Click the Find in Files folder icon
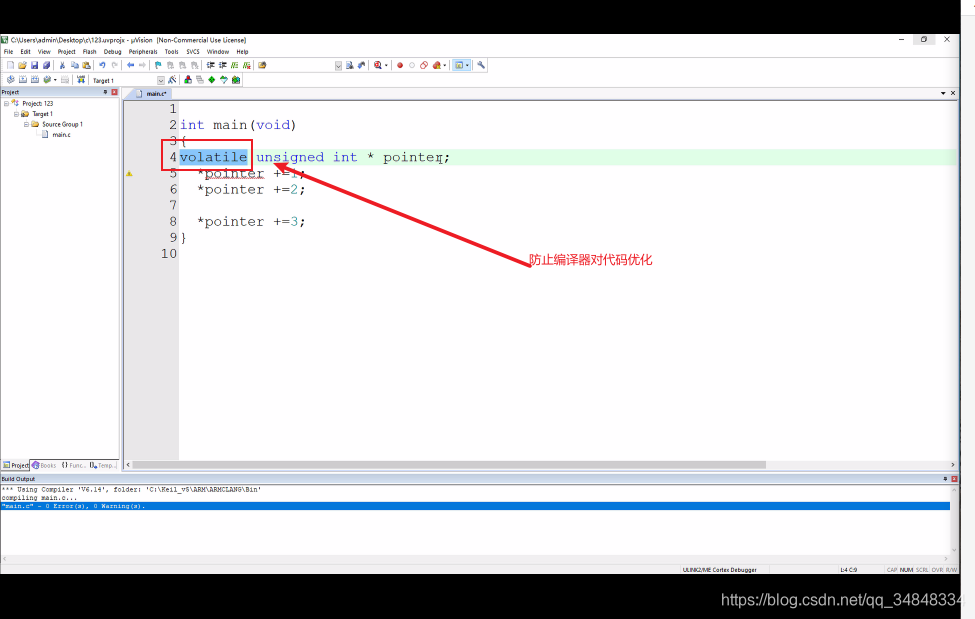 (262, 65)
